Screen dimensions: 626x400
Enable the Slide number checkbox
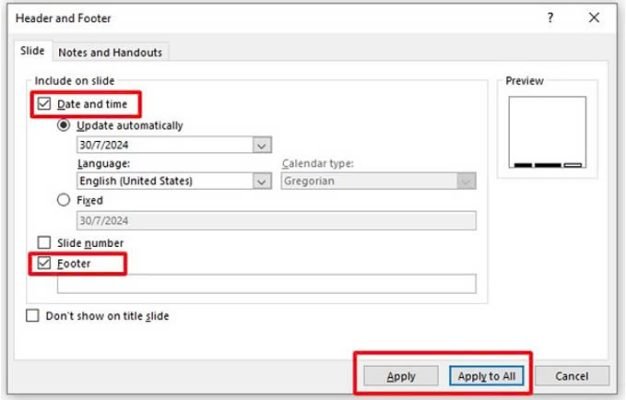43,243
